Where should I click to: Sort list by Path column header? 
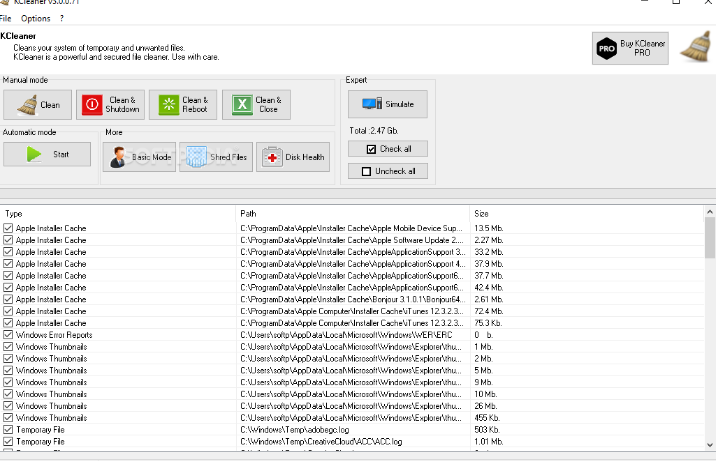click(353, 214)
